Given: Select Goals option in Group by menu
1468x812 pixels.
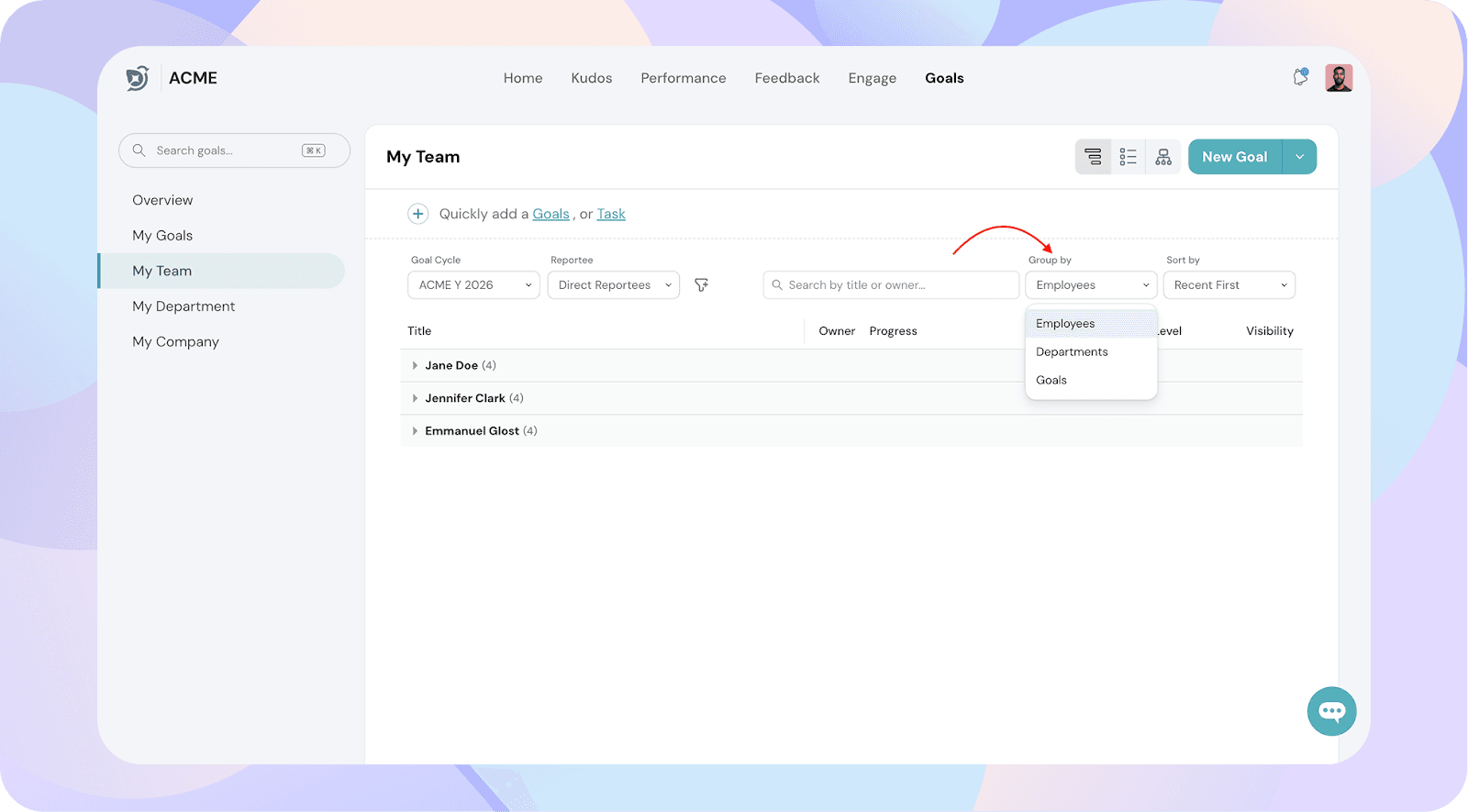Looking at the screenshot, I should [1051, 380].
